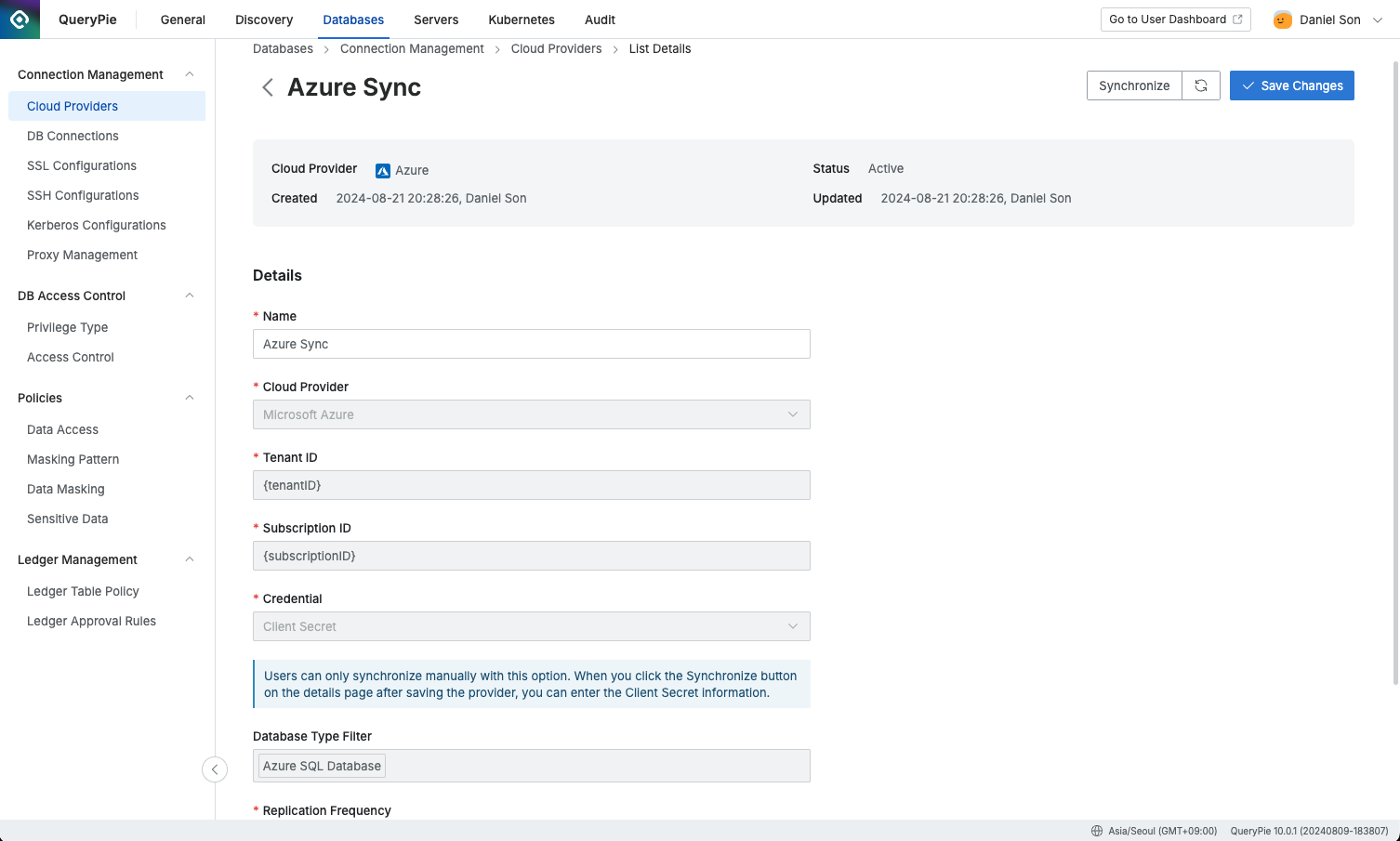Open Data Access in the sidebar
The image size is (1400, 841).
(x=107, y=429)
